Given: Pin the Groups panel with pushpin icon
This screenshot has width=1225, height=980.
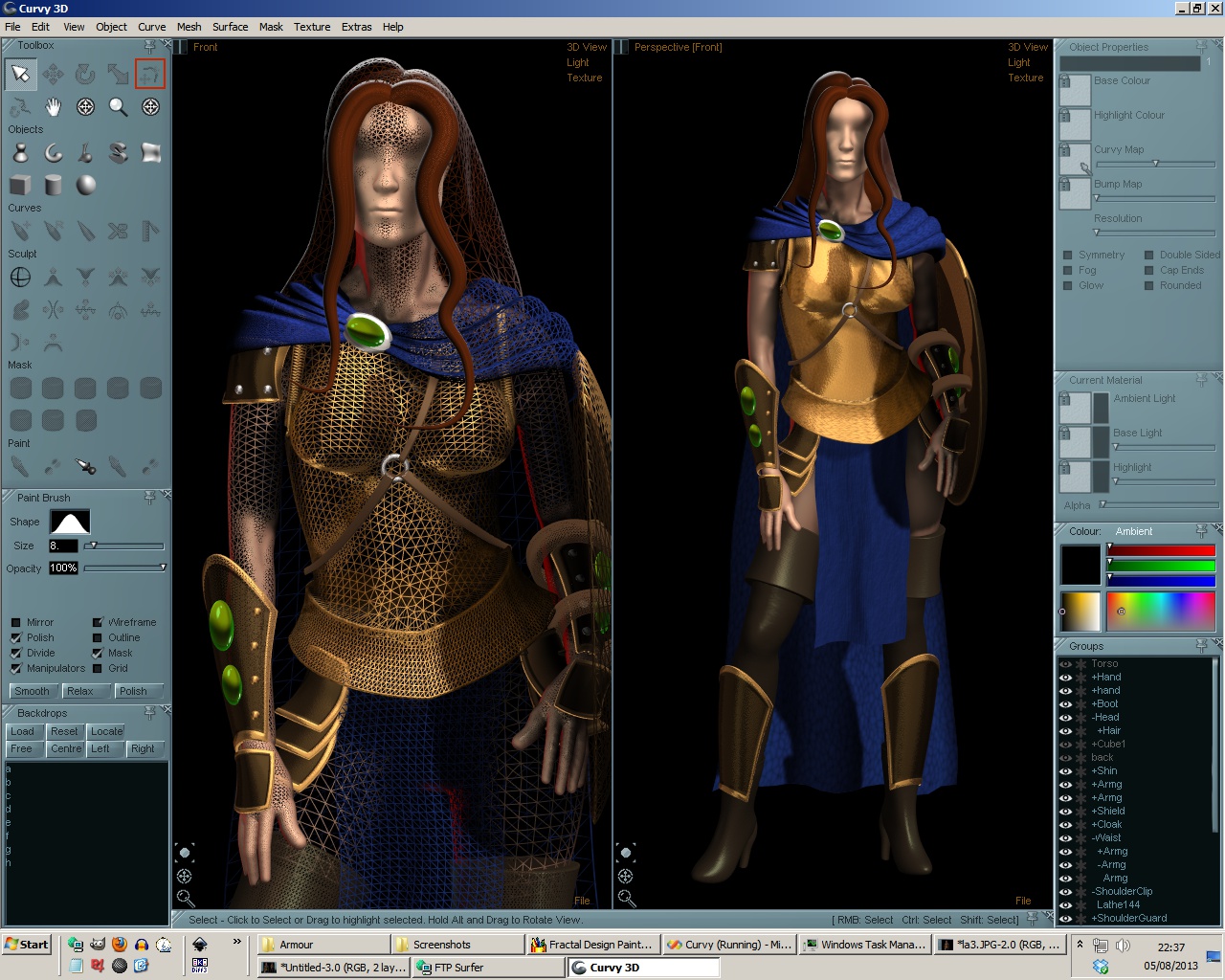Looking at the screenshot, I should click(1201, 646).
